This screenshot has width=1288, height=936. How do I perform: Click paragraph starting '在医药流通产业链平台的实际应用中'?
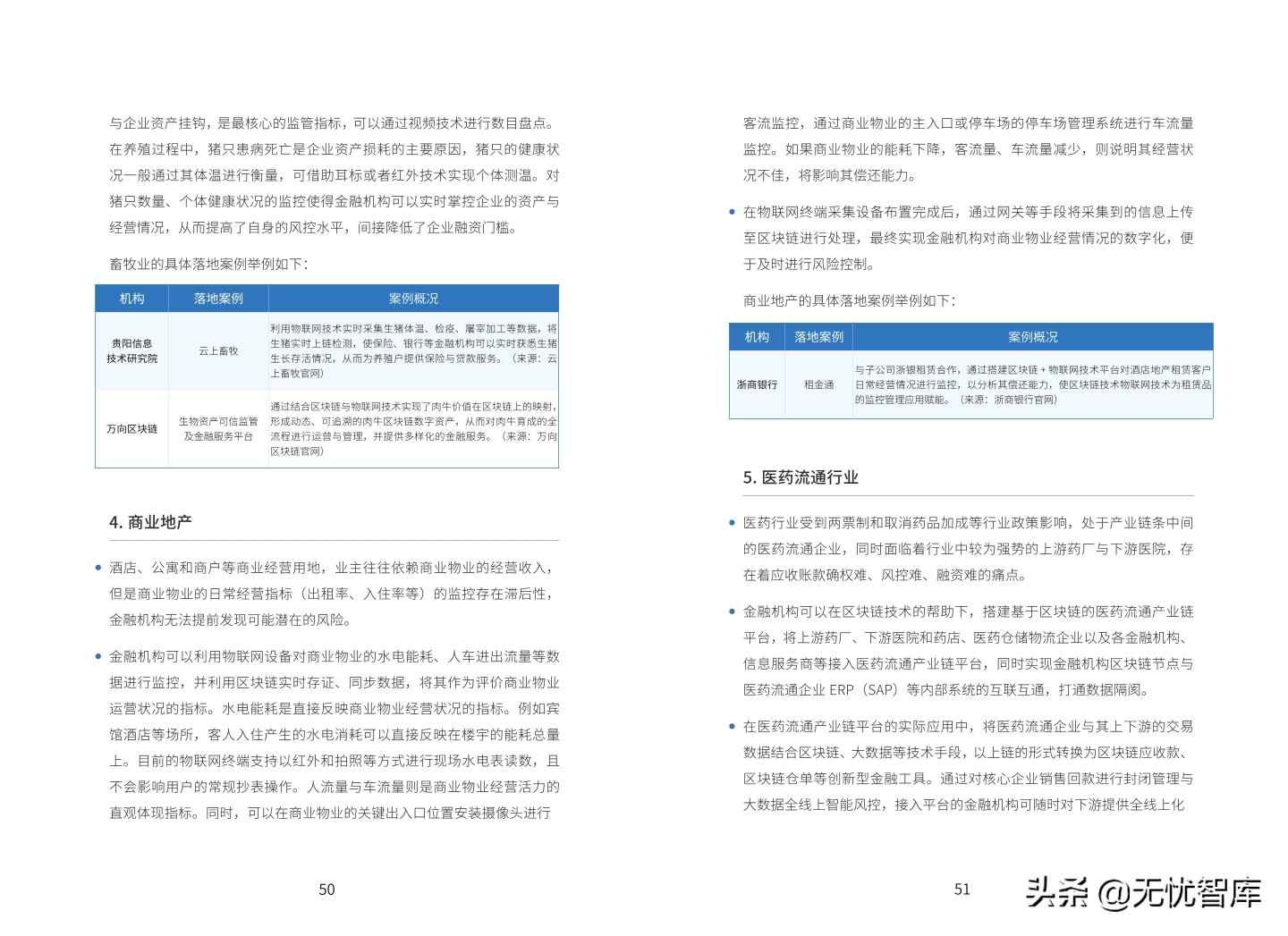tap(968, 766)
